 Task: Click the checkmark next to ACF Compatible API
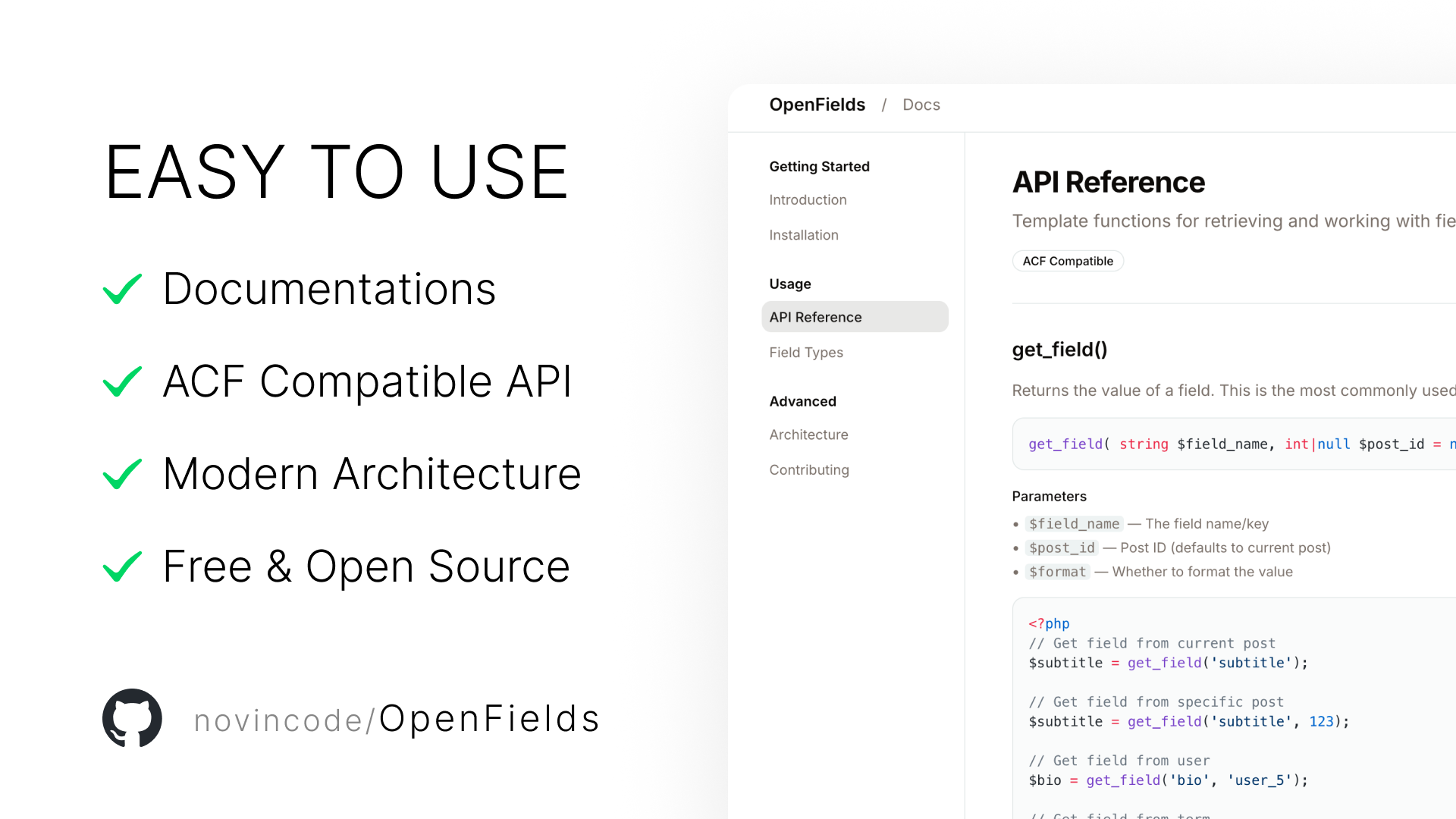pyautogui.click(x=122, y=381)
